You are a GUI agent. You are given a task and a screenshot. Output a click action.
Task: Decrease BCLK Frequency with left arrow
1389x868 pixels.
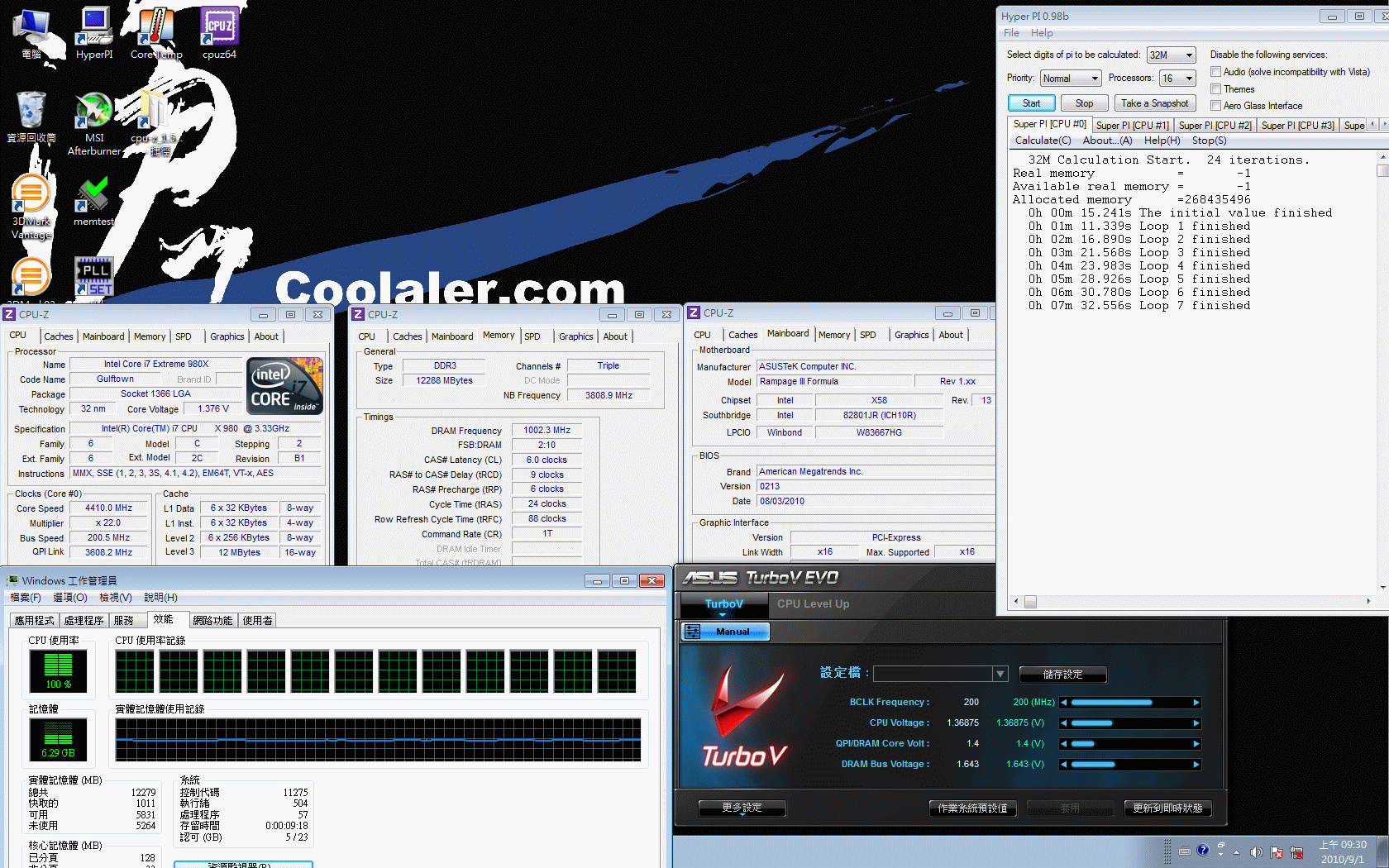(x=1064, y=703)
